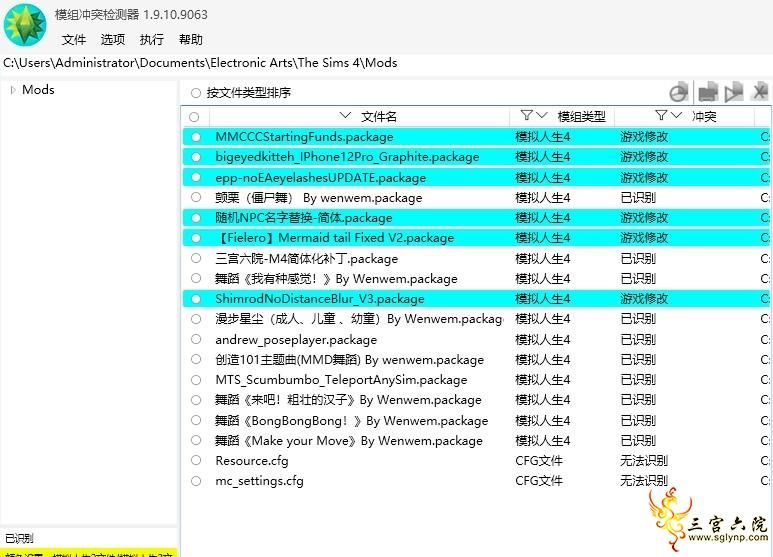
Task: Check the bigeyedkitteh_IPhone12Pro_Graphite row circle
Action: (x=196, y=157)
